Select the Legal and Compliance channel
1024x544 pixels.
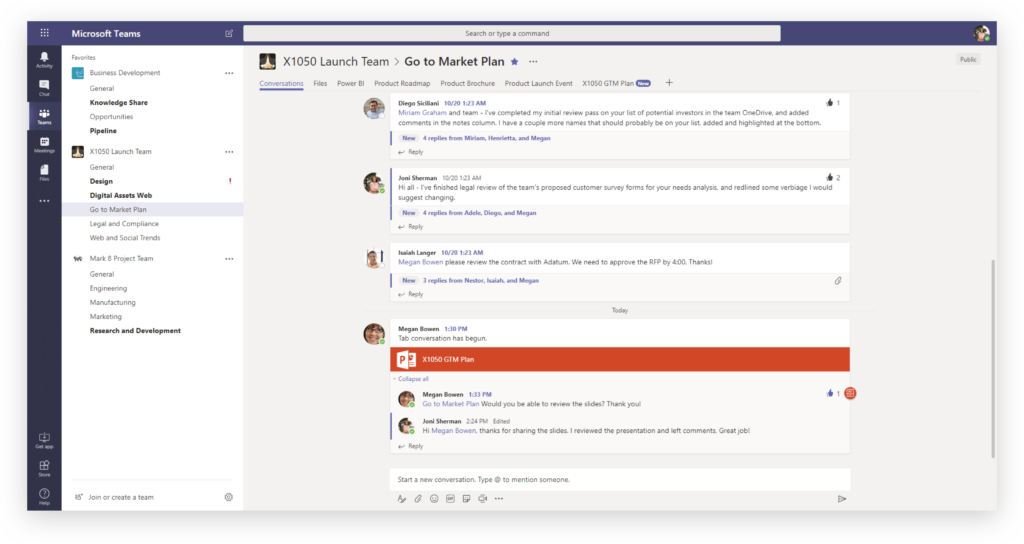click(x=124, y=223)
